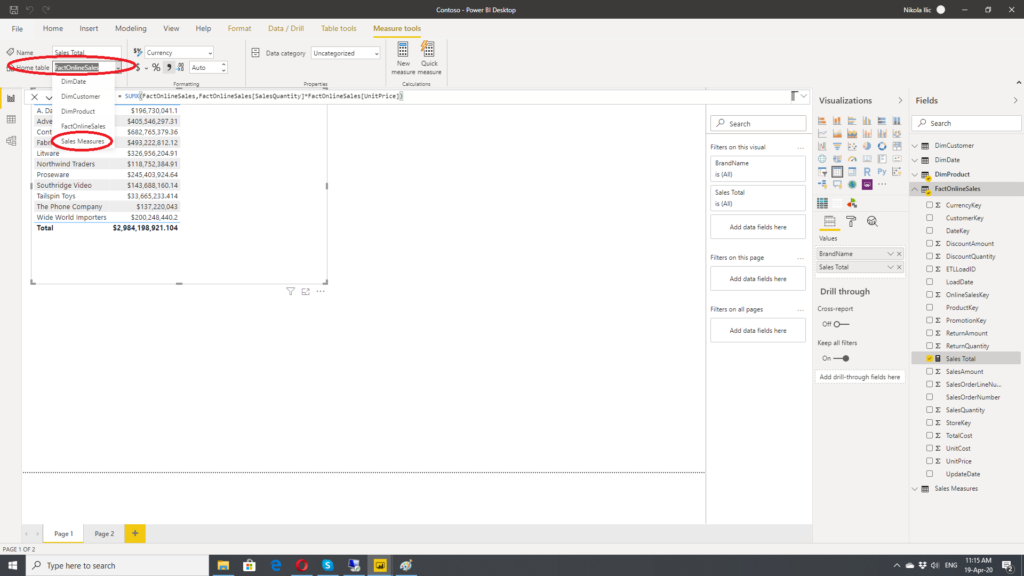Remove BrandName from the Values well
This screenshot has height=576, width=1024.
[x=899, y=253]
